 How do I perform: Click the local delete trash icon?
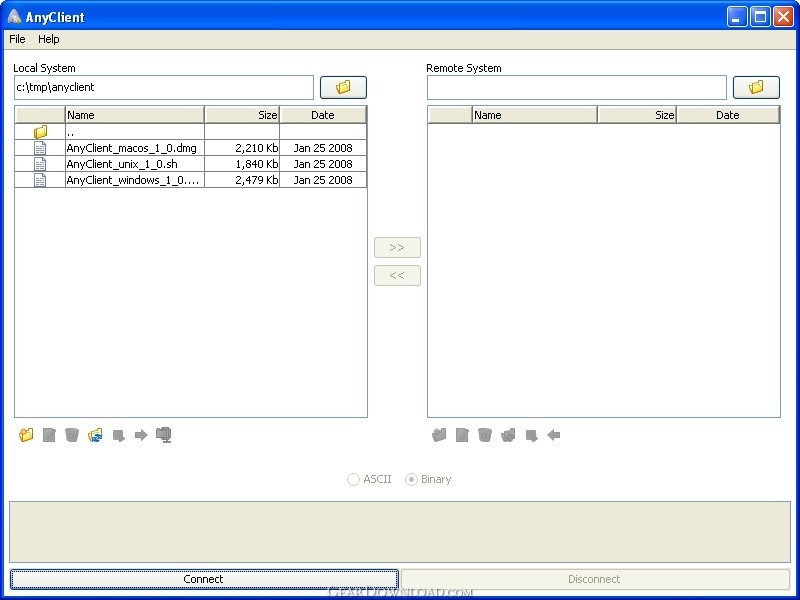[72, 435]
